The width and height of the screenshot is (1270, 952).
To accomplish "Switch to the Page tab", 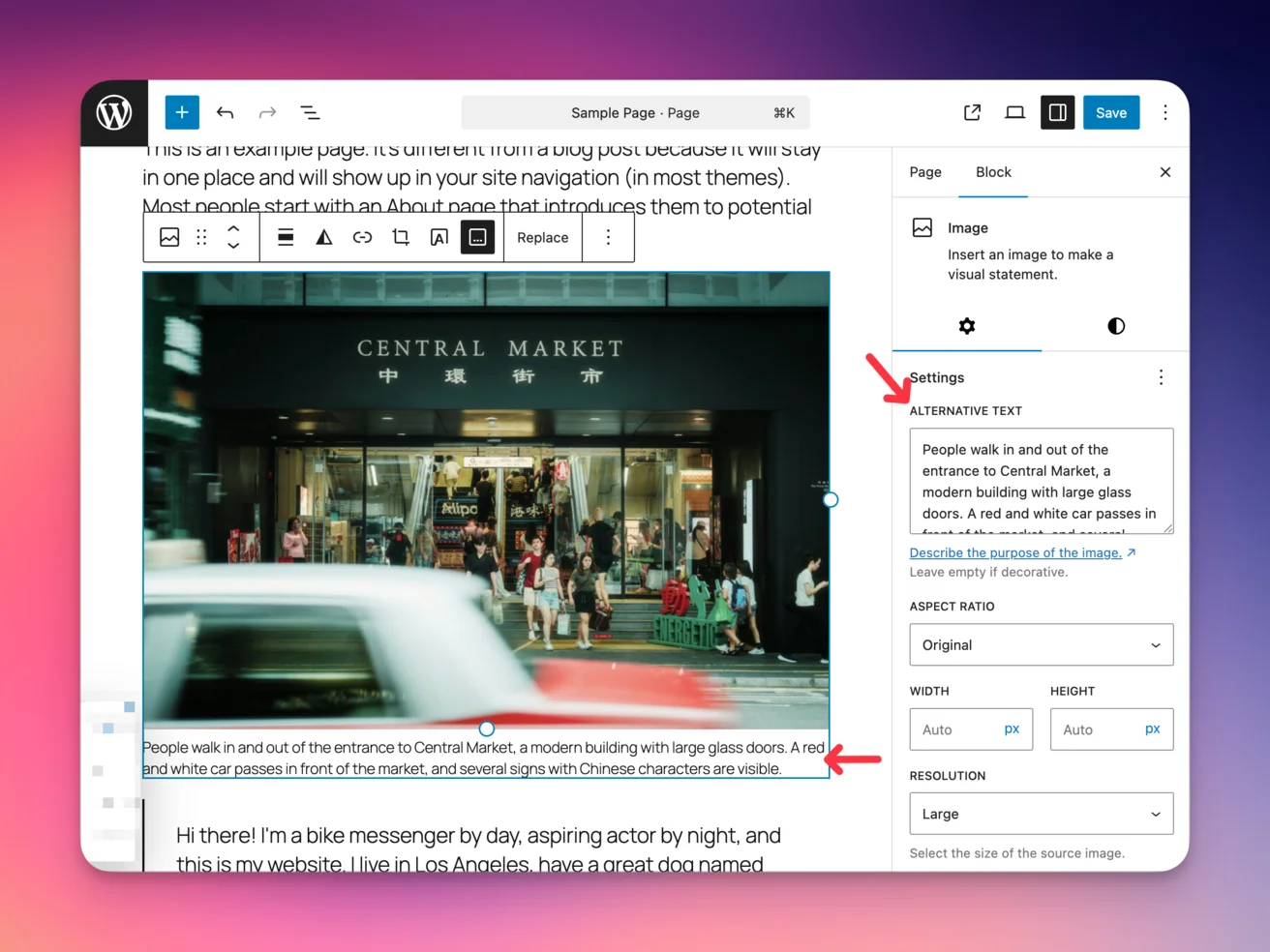I will pos(924,172).
